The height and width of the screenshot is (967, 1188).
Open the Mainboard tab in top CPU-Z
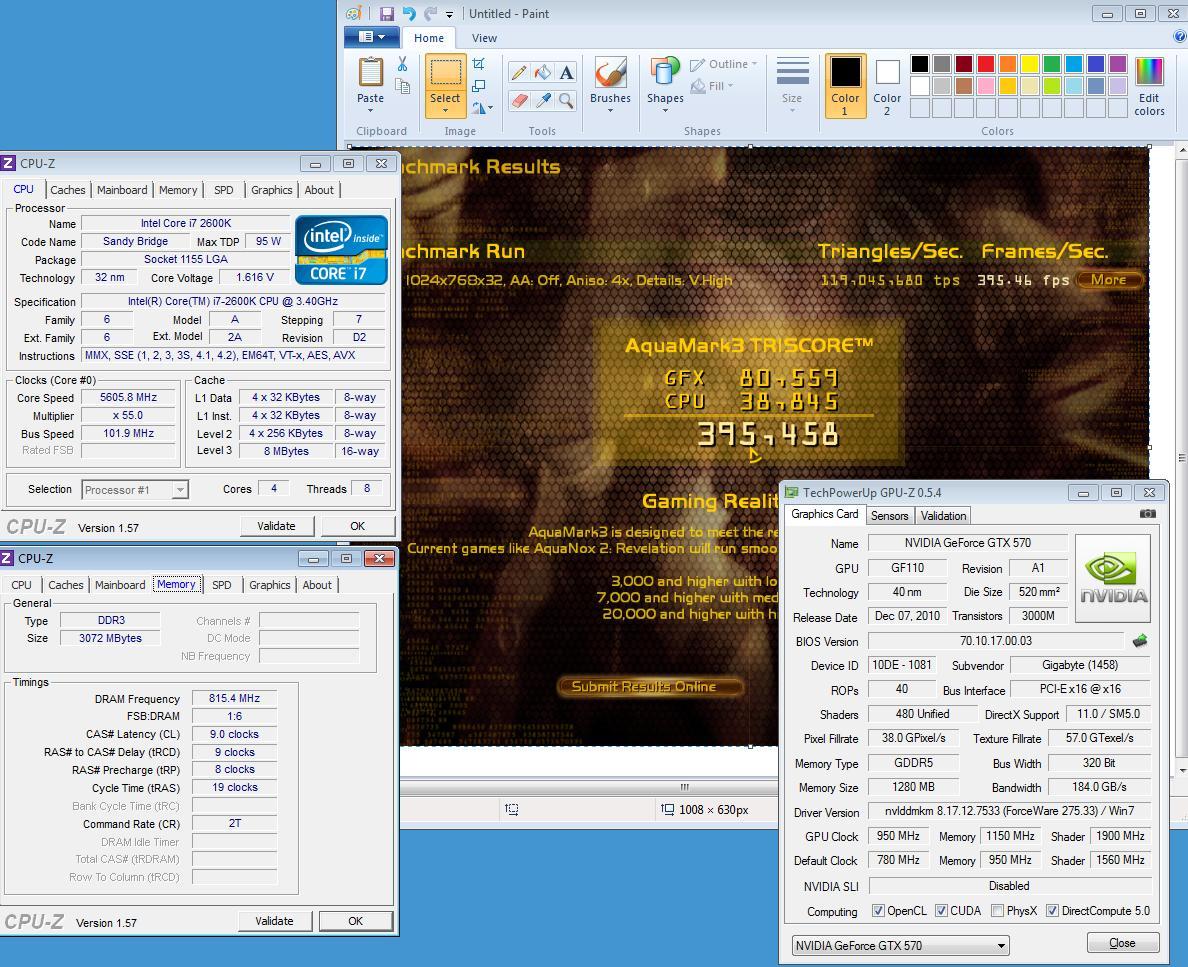122,190
